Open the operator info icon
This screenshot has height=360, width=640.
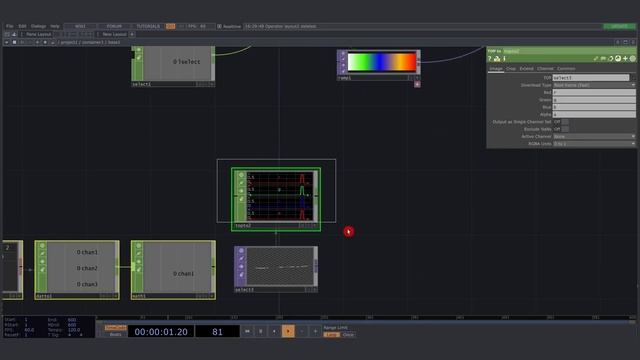pyautogui.click(x=504, y=59)
